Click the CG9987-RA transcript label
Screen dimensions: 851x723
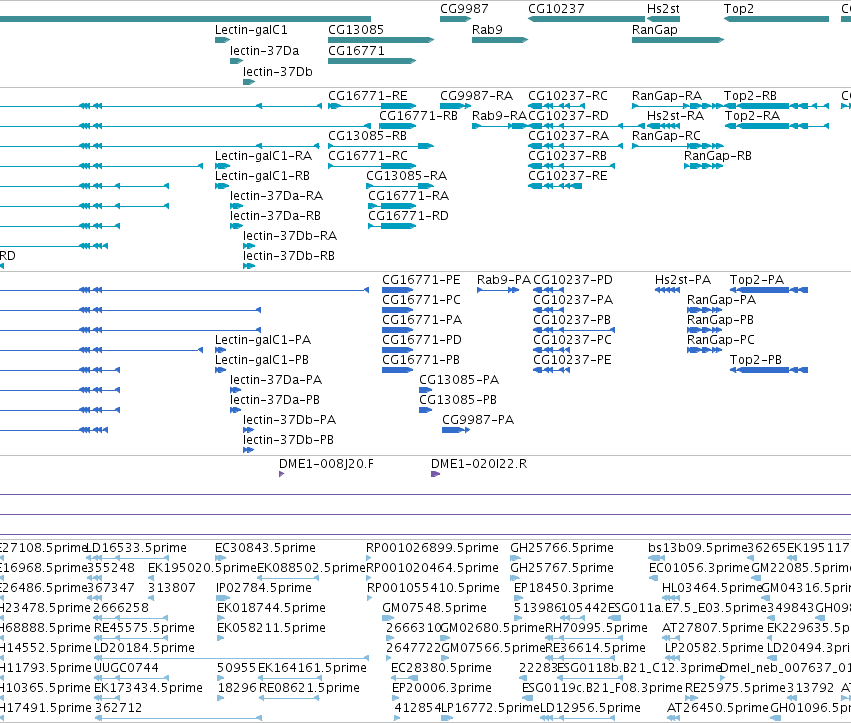[477, 96]
